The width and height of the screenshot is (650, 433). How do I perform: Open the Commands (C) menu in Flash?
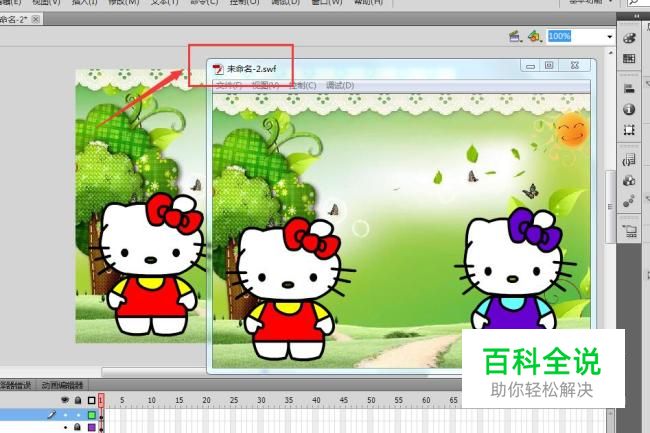pos(204,2)
